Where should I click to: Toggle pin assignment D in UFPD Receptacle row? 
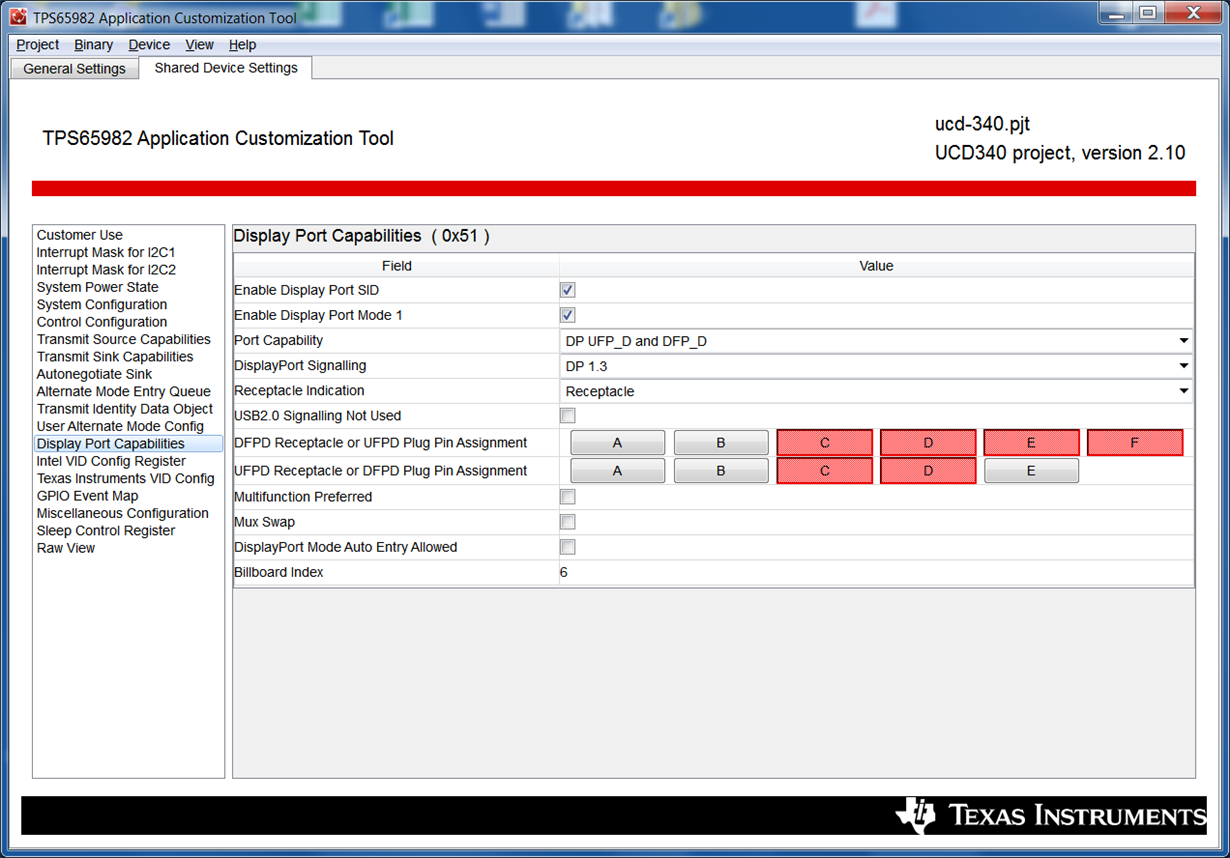point(928,471)
